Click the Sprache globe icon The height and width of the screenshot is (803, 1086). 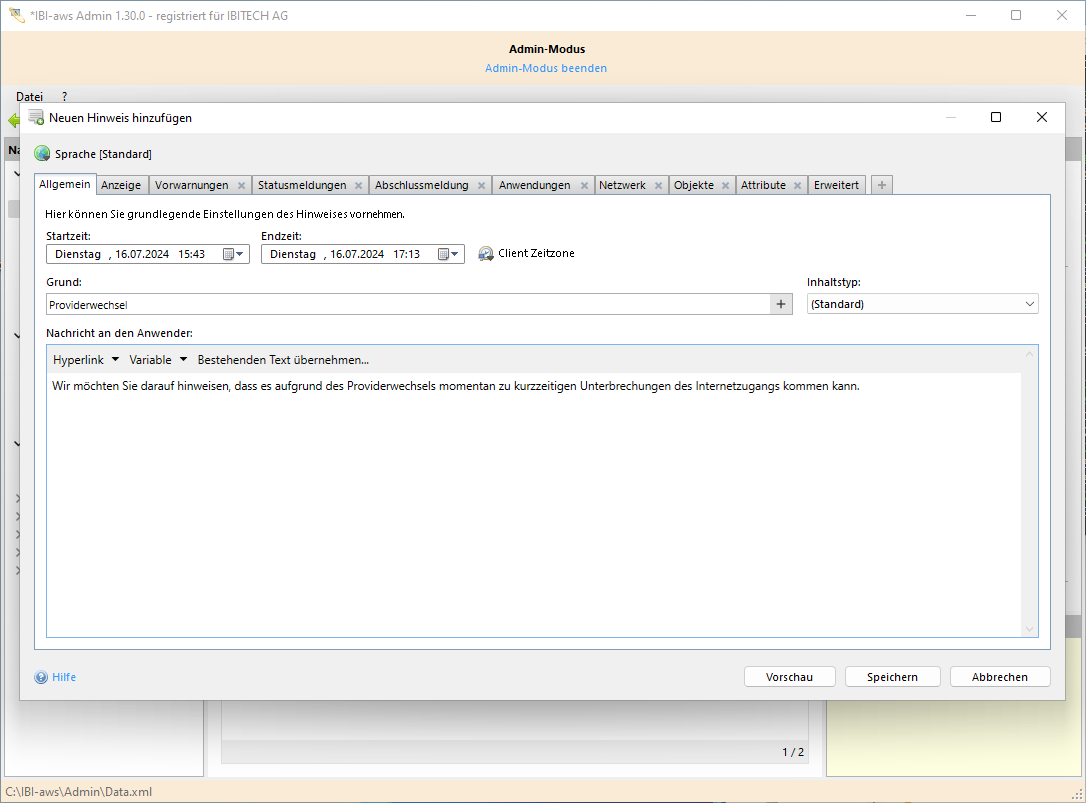click(42, 154)
